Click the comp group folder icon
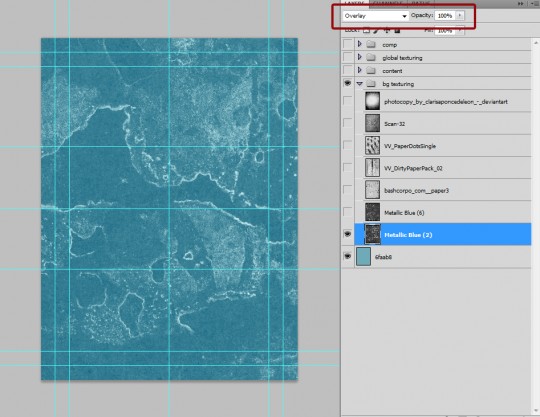The width and height of the screenshot is (540, 417). pos(371,44)
